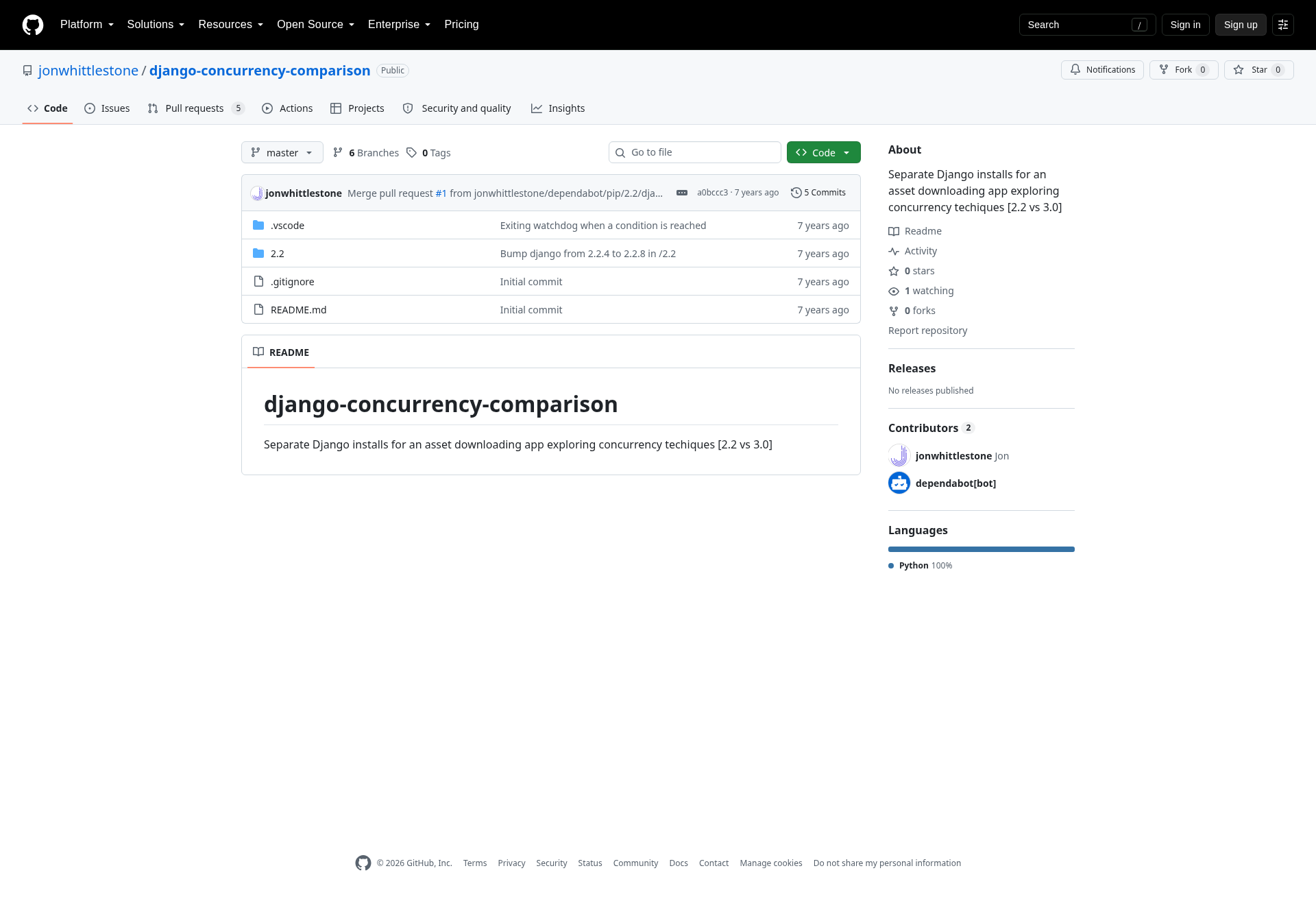Expand the Open Source menu
The width and height of the screenshot is (1316, 899).
316,25
